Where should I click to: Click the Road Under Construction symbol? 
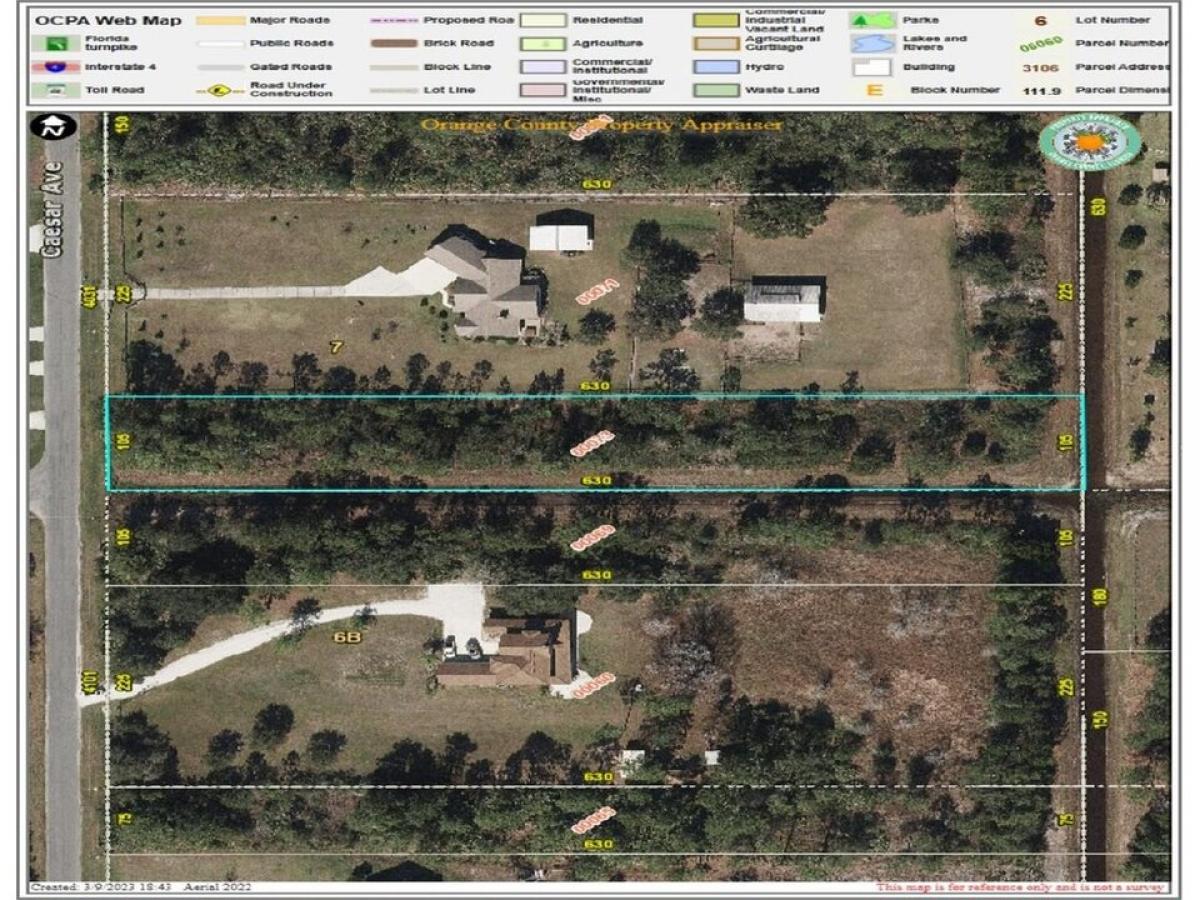[x=220, y=90]
